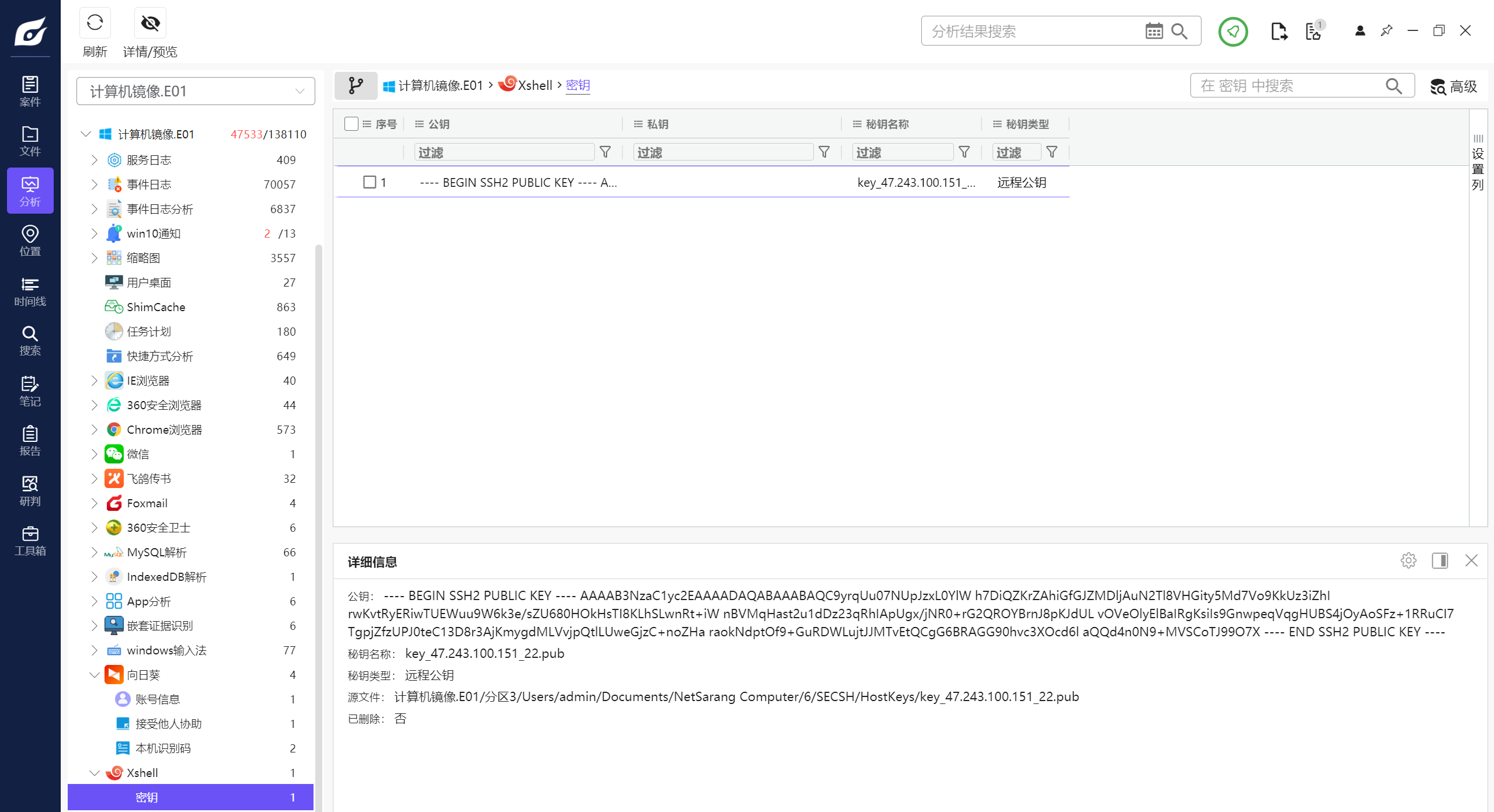Click the green circular shield icon in the top bar
Image resolution: width=1494 pixels, height=812 pixels.
1232,31
